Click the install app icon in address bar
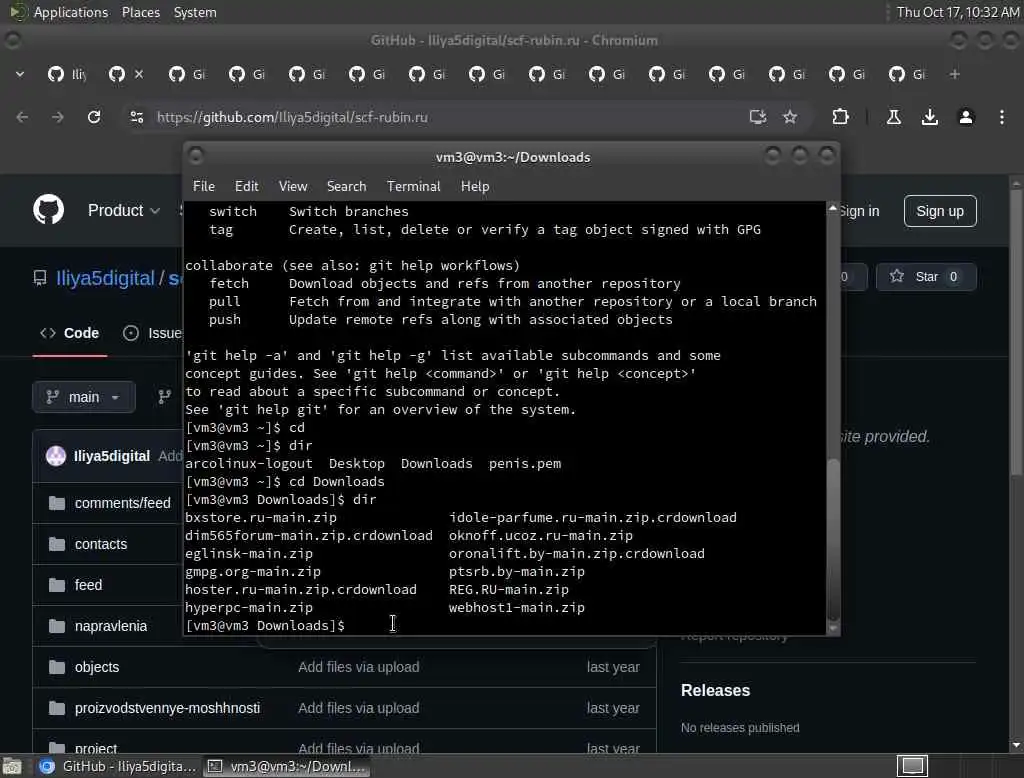1024x778 pixels. tap(758, 118)
